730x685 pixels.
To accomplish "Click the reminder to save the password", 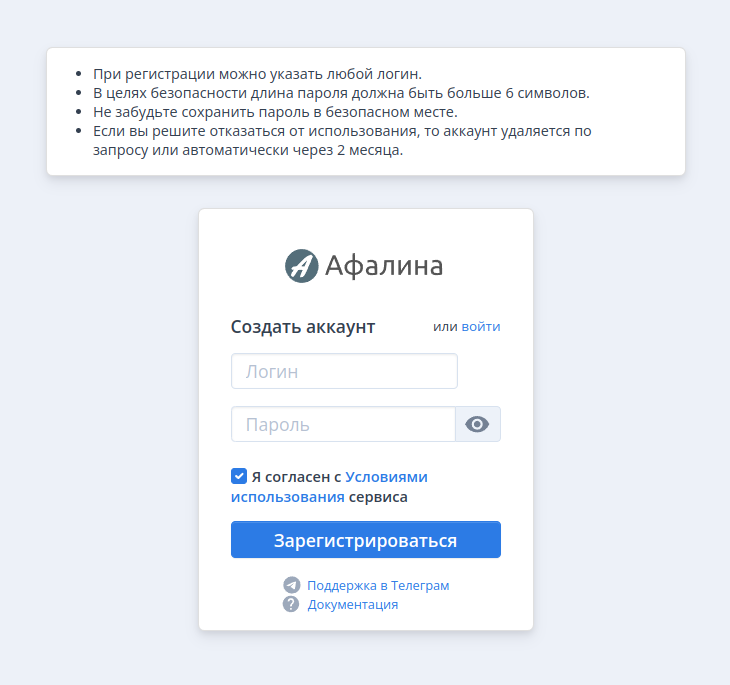I will click(x=275, y=112).
